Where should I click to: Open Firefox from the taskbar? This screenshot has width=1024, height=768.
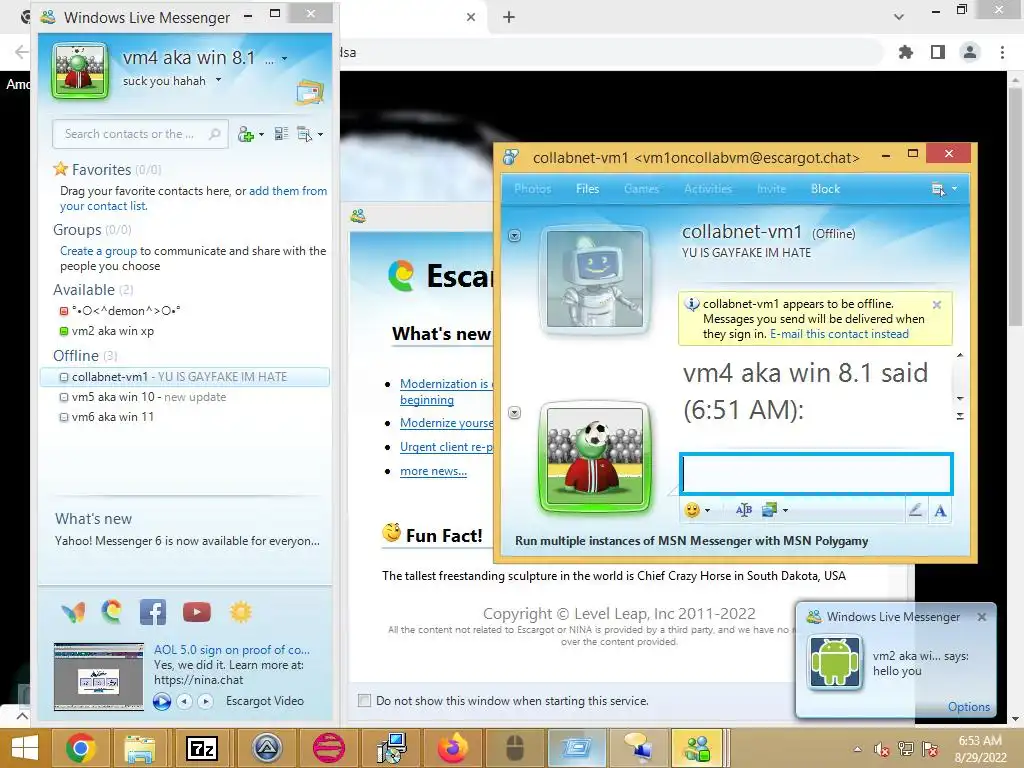[453, 748]
